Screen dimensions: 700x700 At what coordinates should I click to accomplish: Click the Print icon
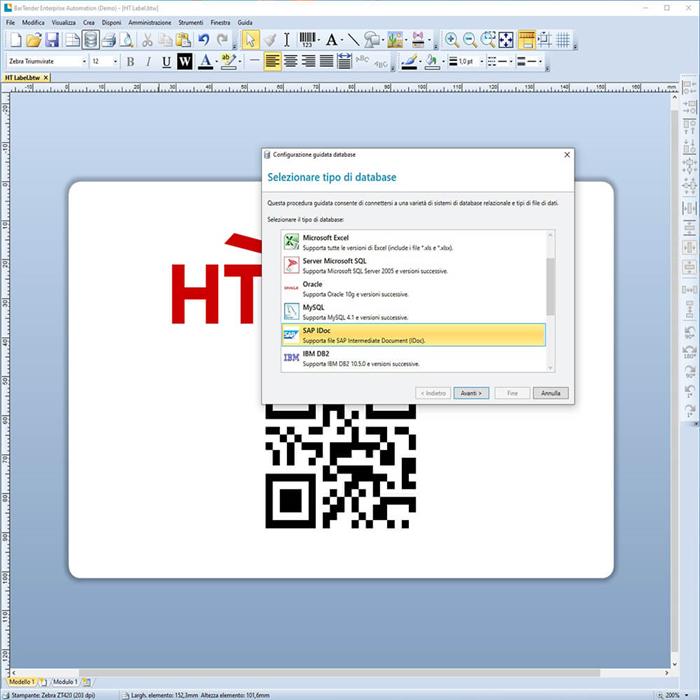tap(108, 40)
